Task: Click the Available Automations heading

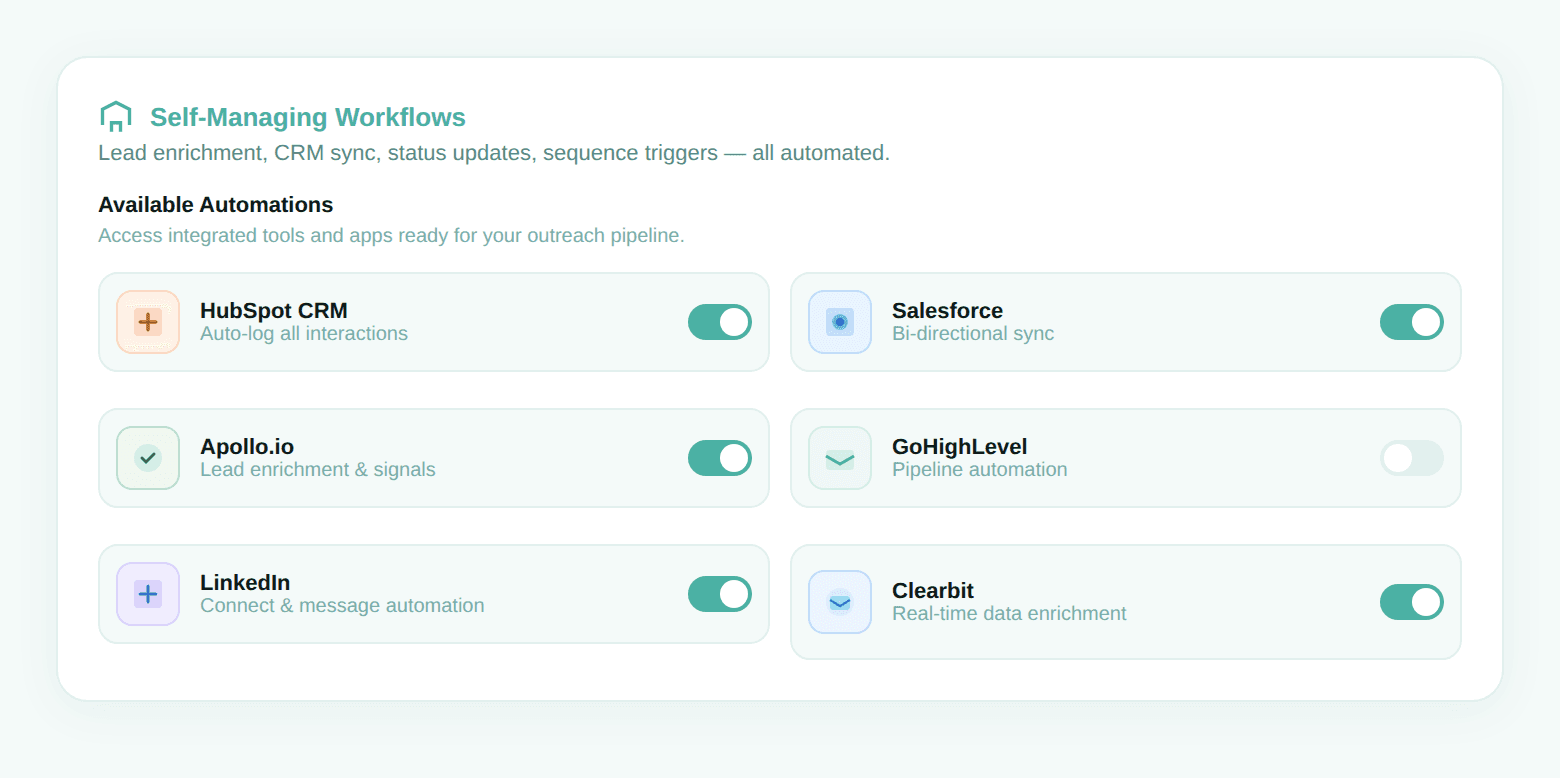Action: 215,204
